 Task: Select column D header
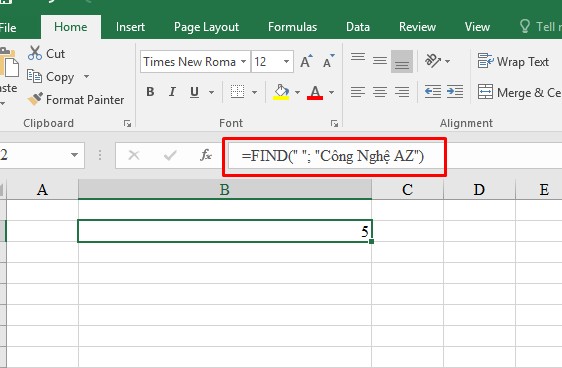(x=479, y=189)
